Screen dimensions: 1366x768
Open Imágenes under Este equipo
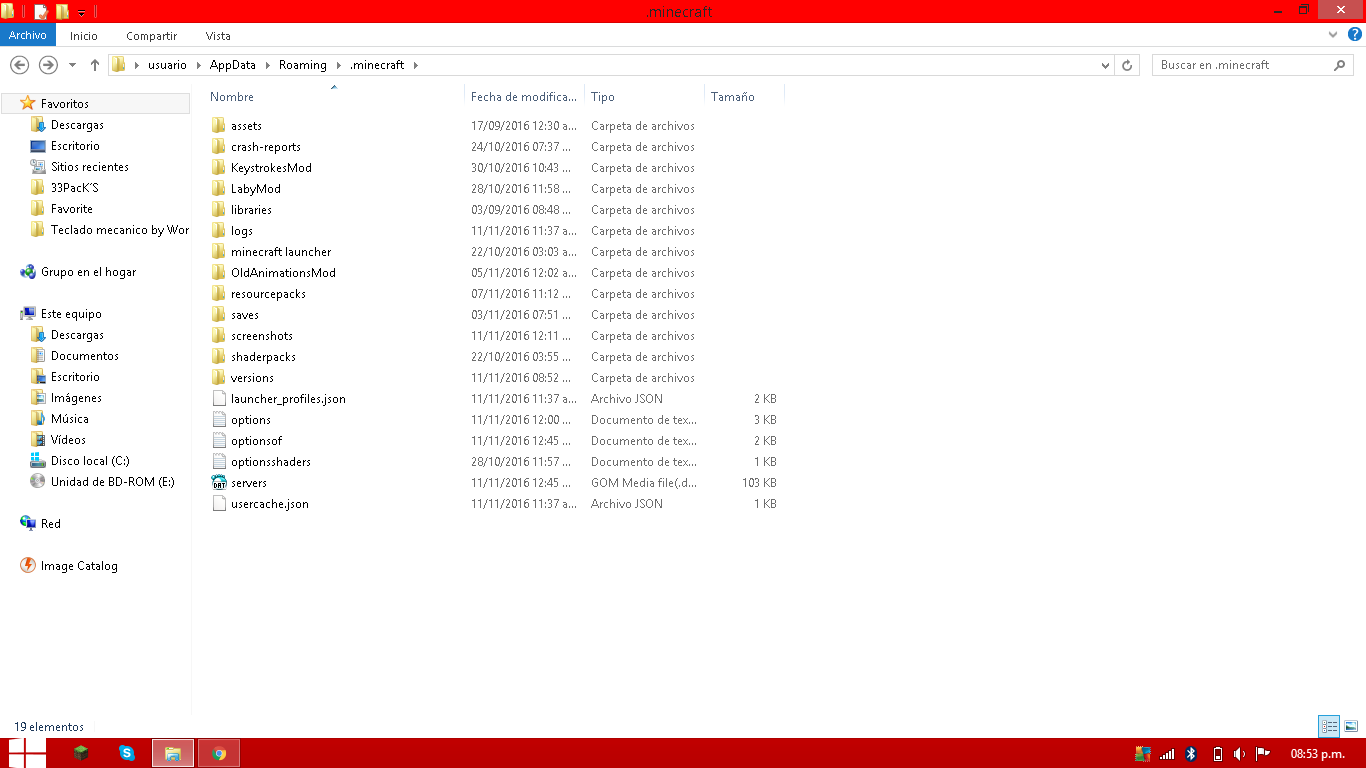(x=76, y=398)
